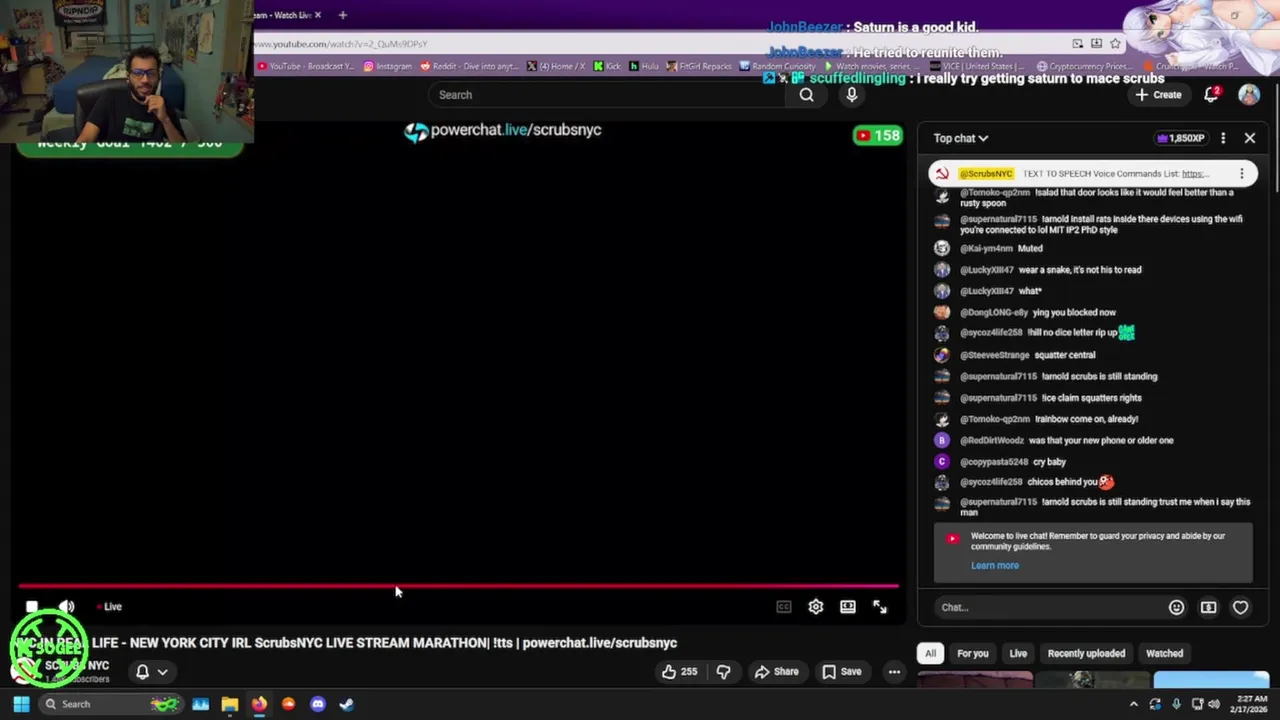The width and height of the screenshot is (1280, 720).
Task: Click the browser address bar URL
Action: (340, 44)
